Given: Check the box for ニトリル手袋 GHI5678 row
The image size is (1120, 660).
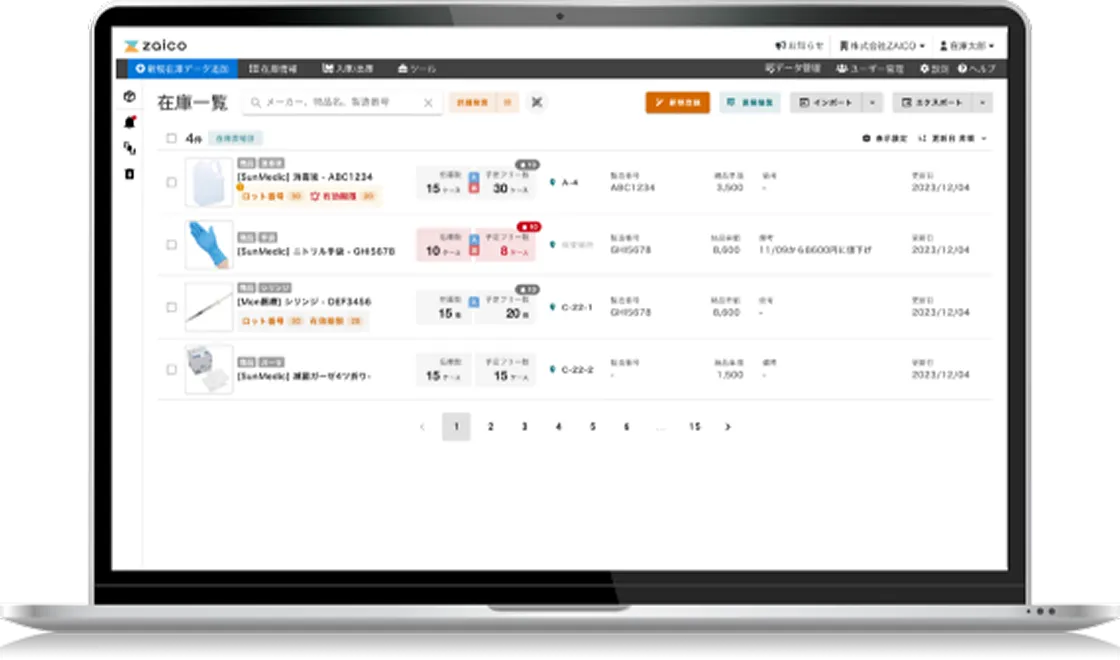Looking at the screenshot, I should click(172, 245).
